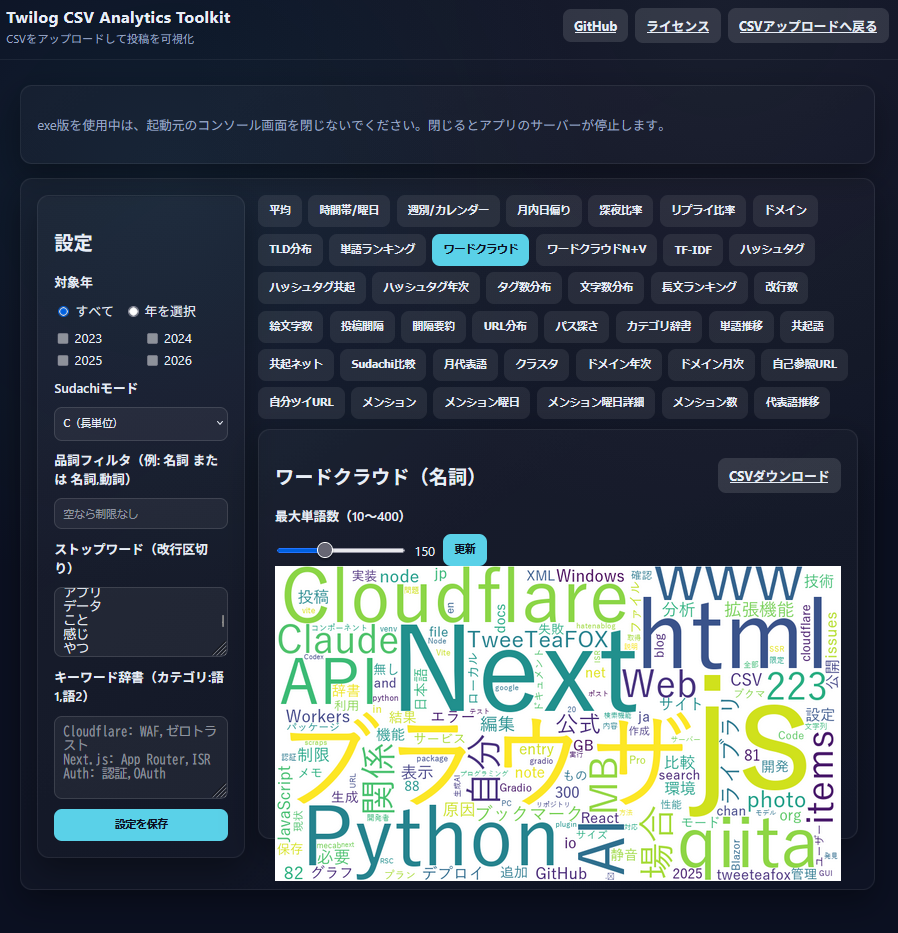Download word cloud with CSVダウンロード
898x933 pixels.
pos(779,476)
